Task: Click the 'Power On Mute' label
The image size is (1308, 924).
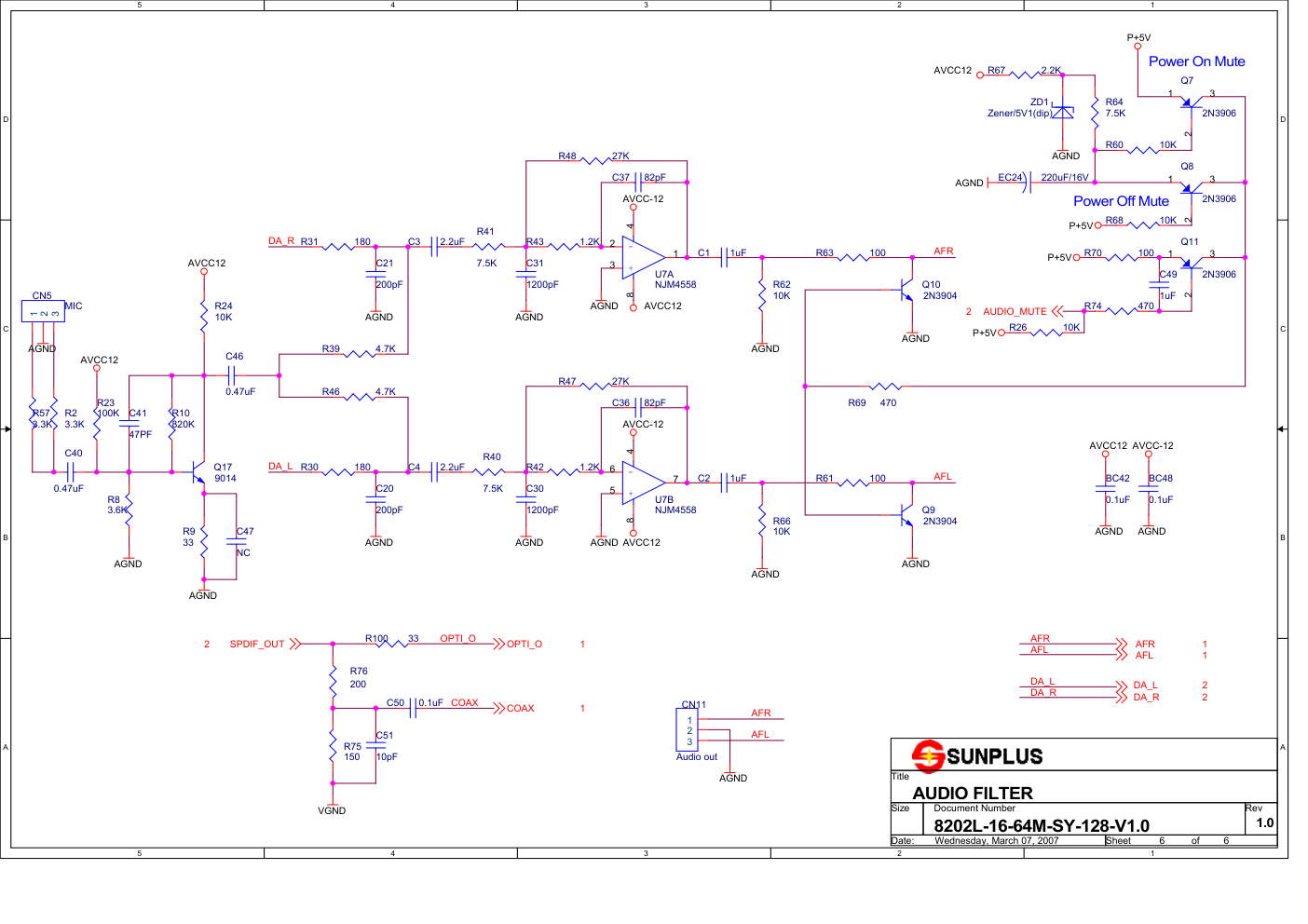Action: pos(1196,61)
